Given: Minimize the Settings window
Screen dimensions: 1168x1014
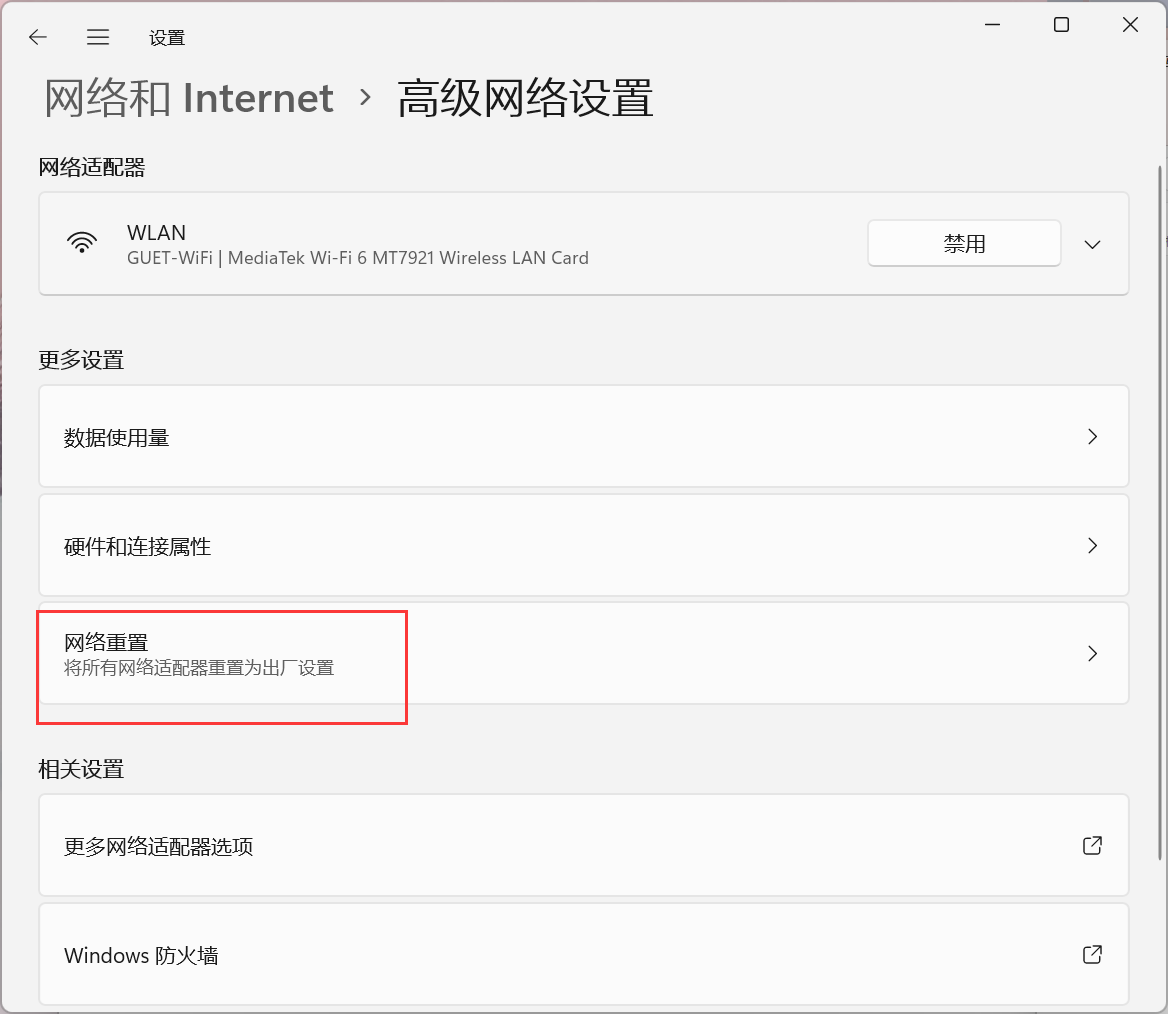Looking at the screenshot, I should (992, 25).
